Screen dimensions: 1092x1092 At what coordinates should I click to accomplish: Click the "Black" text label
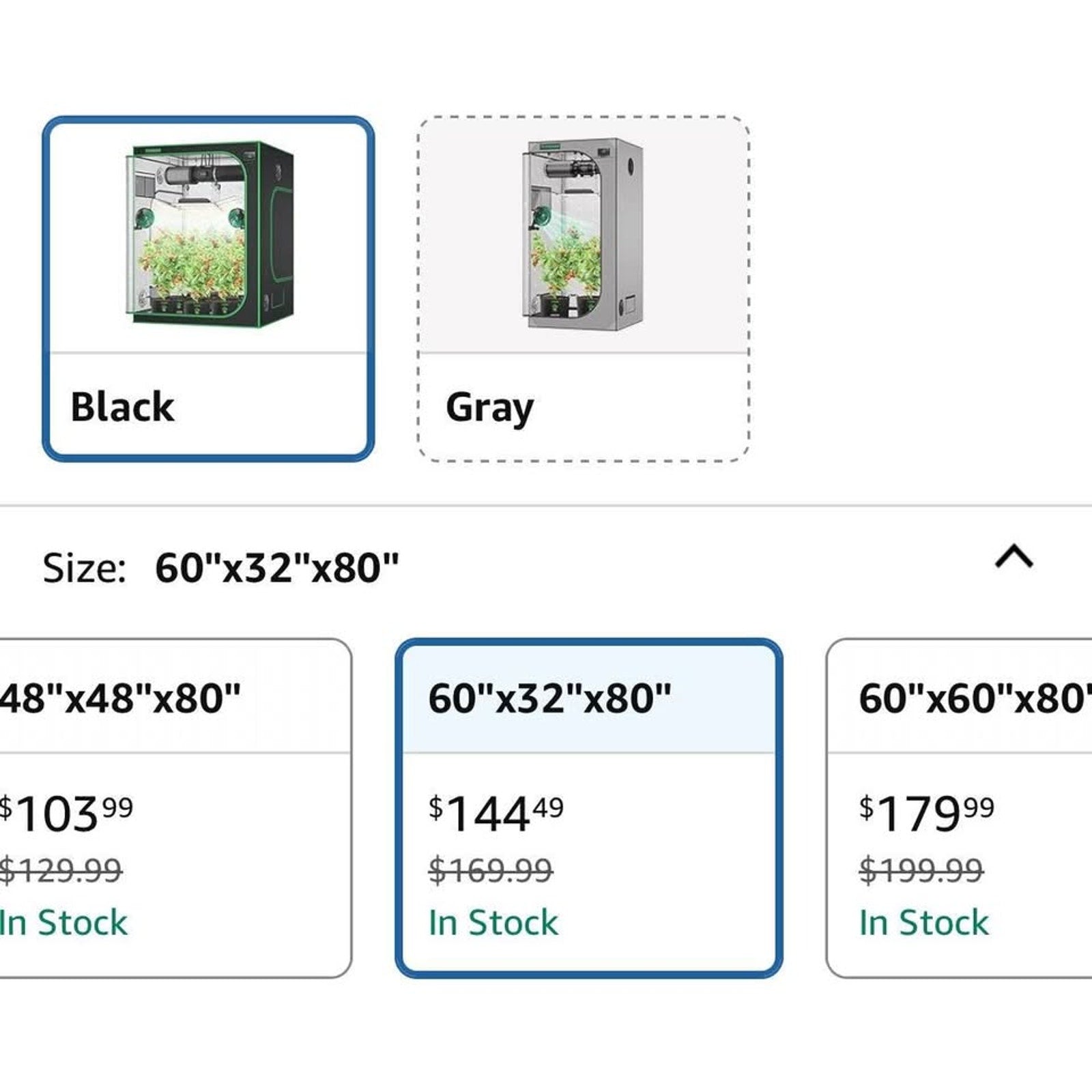coord(123,407)
